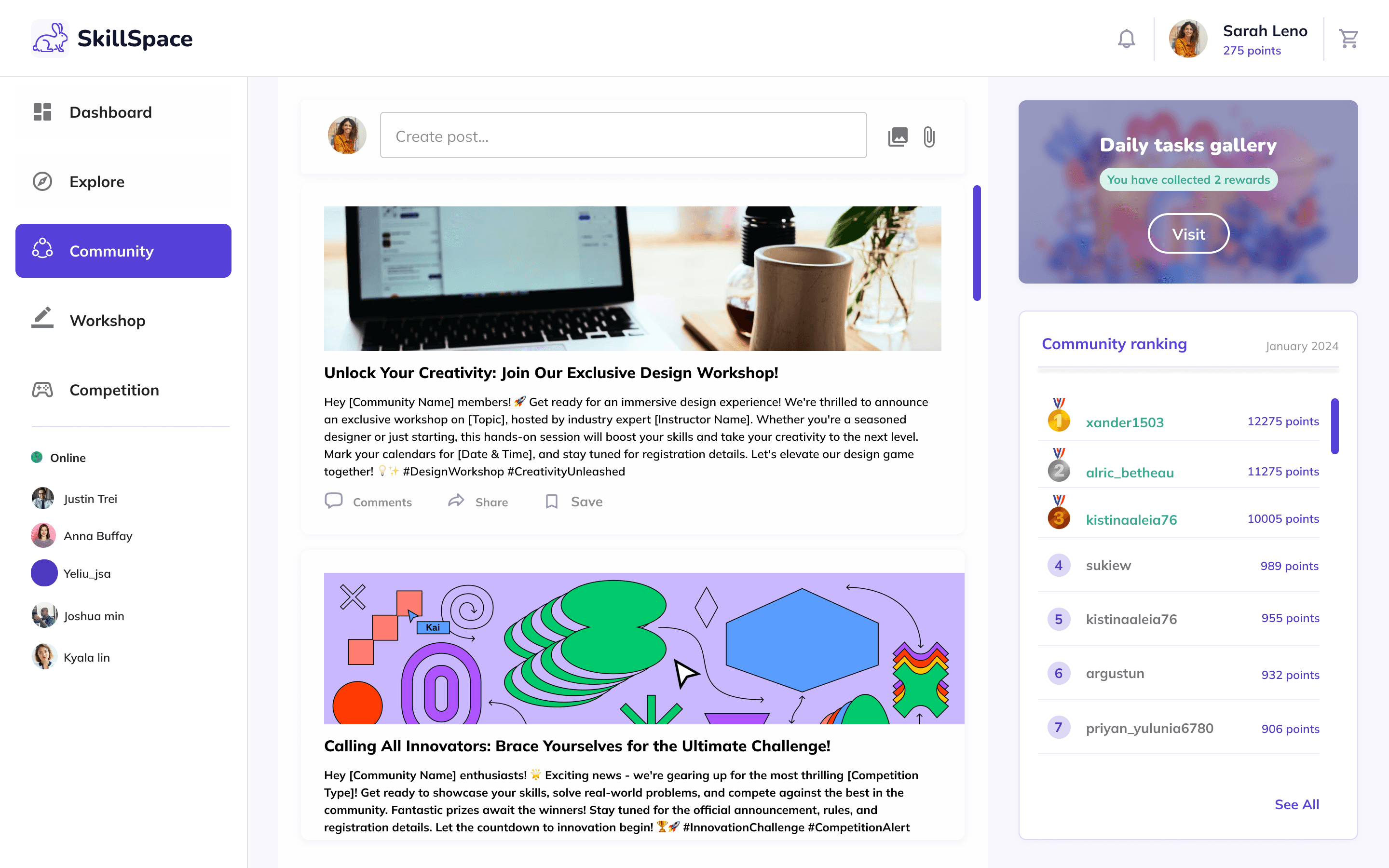Open the notifications bell
Viewport: 1389px width, 868px height.
click(x=1126, y=39)
